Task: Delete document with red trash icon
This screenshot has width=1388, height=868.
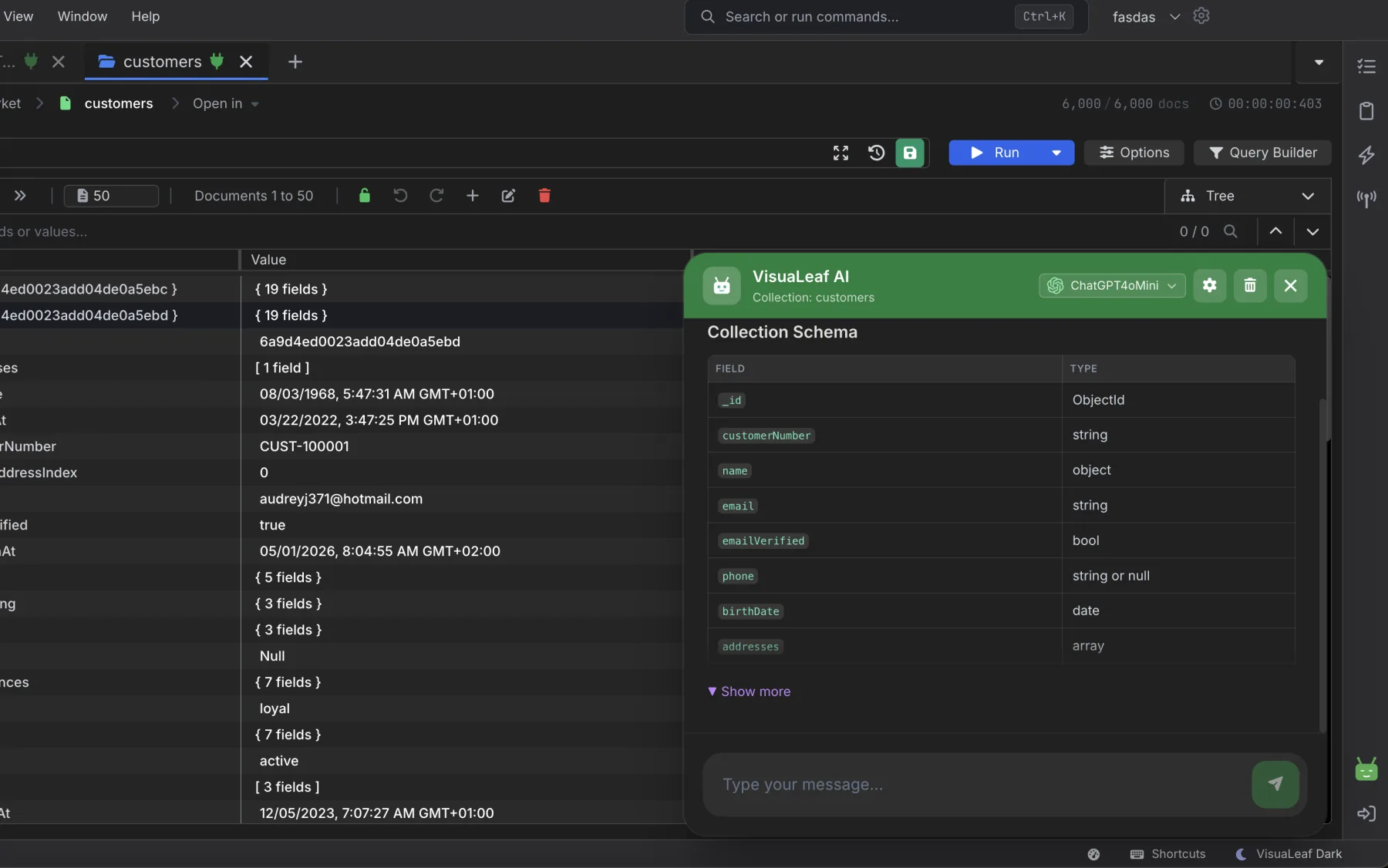Action: tap(544, 196)
